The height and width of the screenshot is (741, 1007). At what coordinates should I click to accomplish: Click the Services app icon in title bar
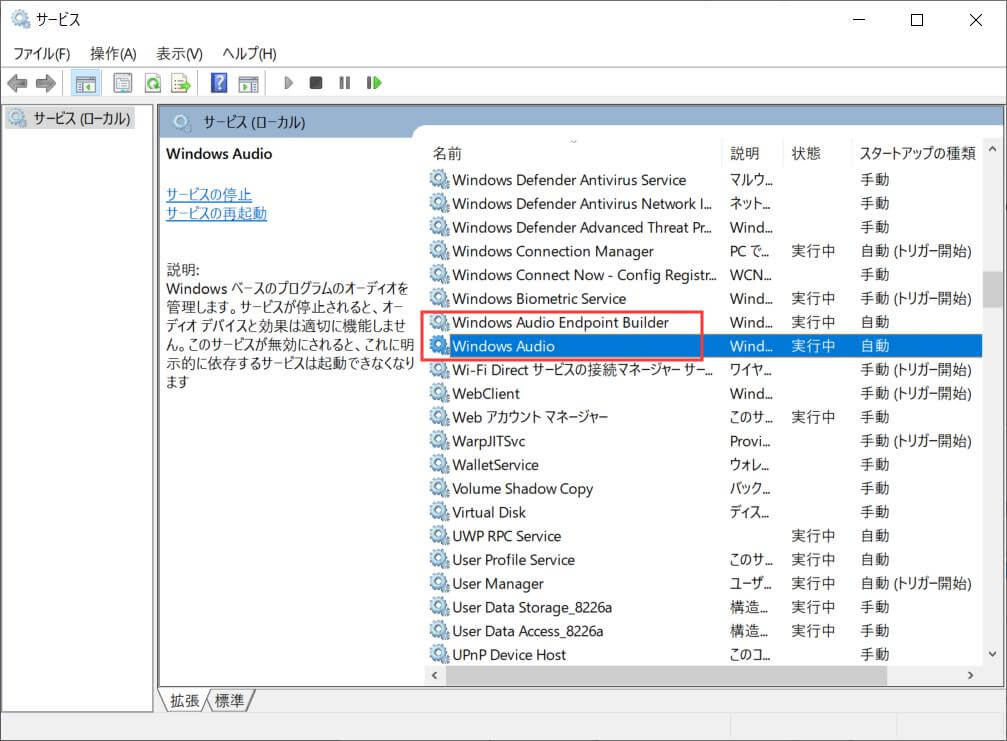pos(21,19)
